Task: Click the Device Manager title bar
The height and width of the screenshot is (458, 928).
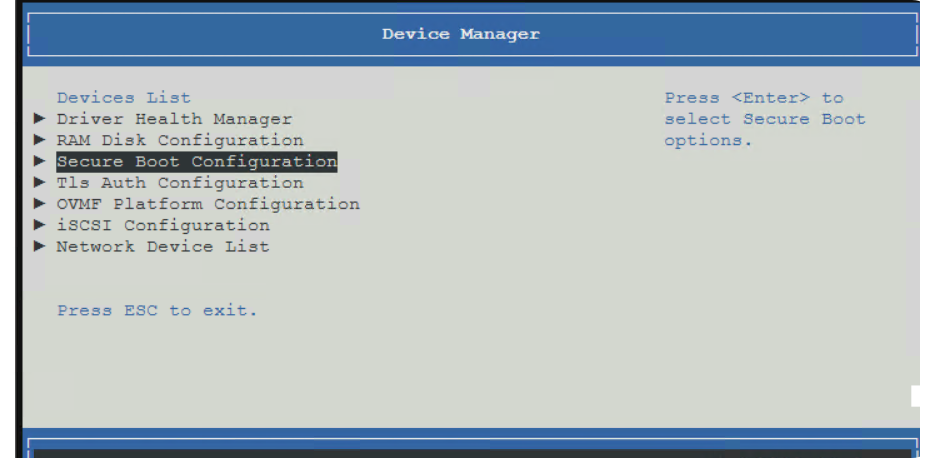Action: point(472,34)
